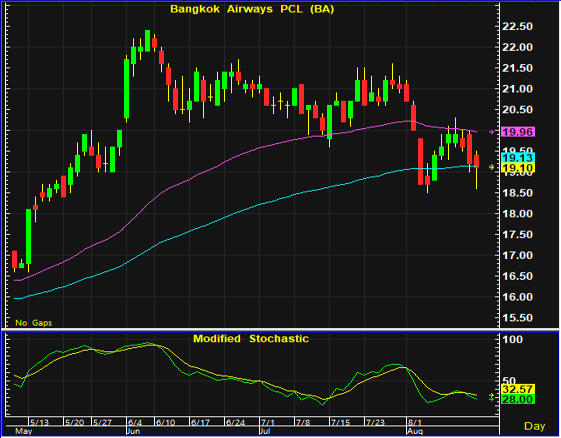Viewport: 561px width, 438px height.
Task: Click the 17.00 price axis label
Action: point(517,255)
